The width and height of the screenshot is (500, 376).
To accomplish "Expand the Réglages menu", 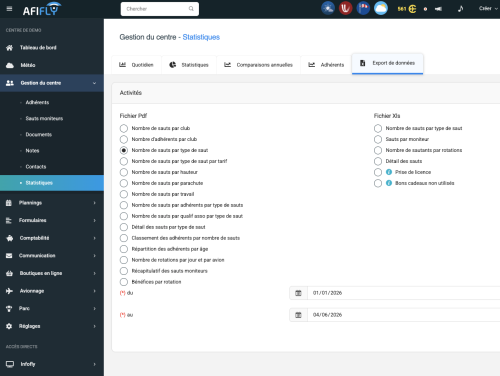I will pyautogui.click(x=52, y=326).
